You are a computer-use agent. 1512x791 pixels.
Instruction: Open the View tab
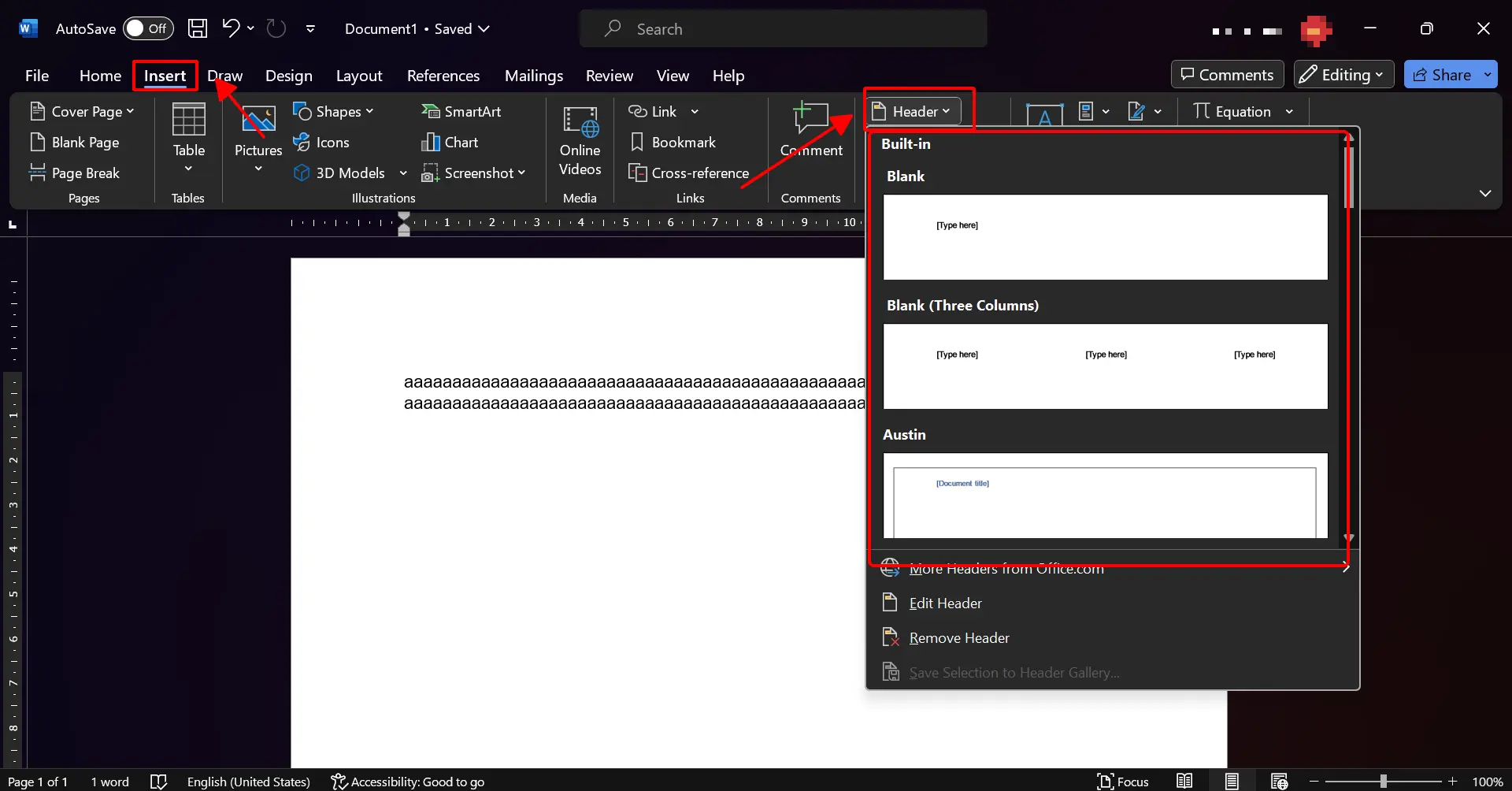(673, 76)
